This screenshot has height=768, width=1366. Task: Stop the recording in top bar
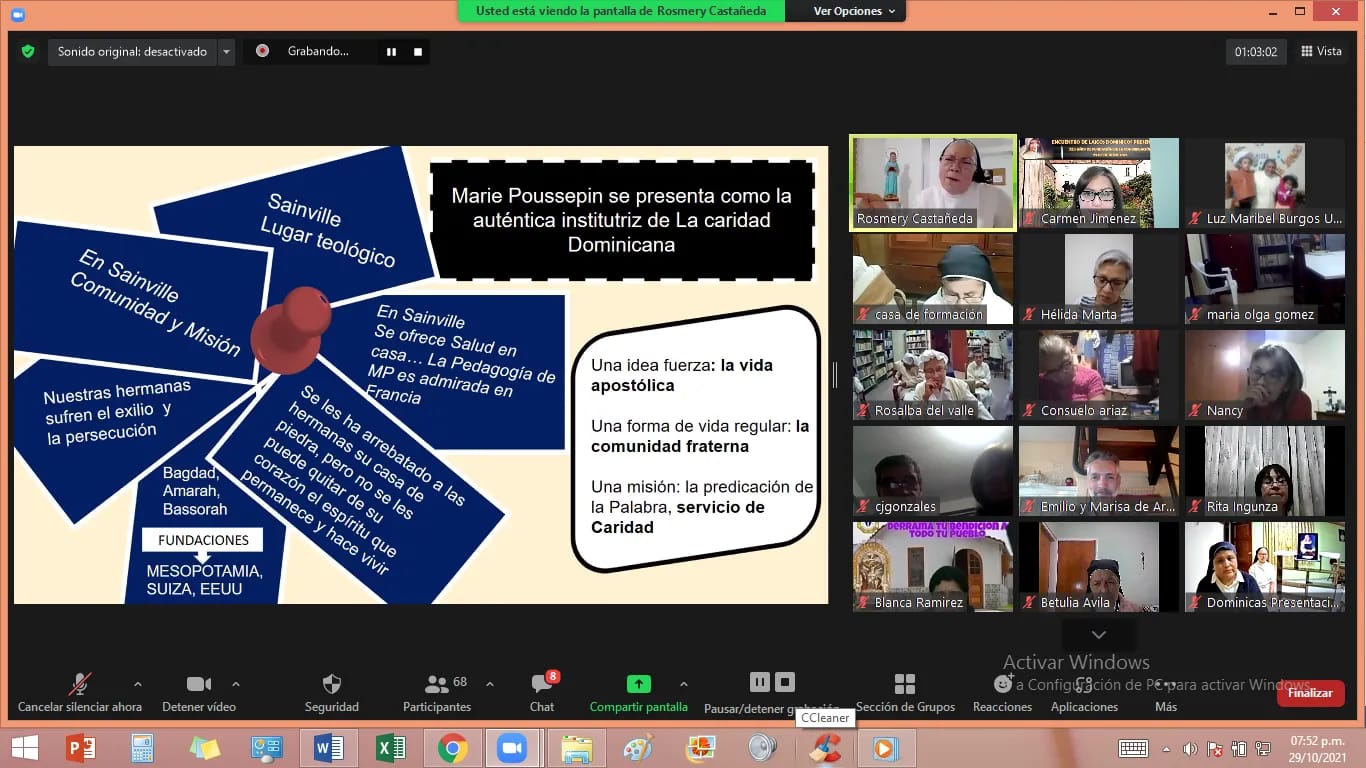[x=418, y=52]
